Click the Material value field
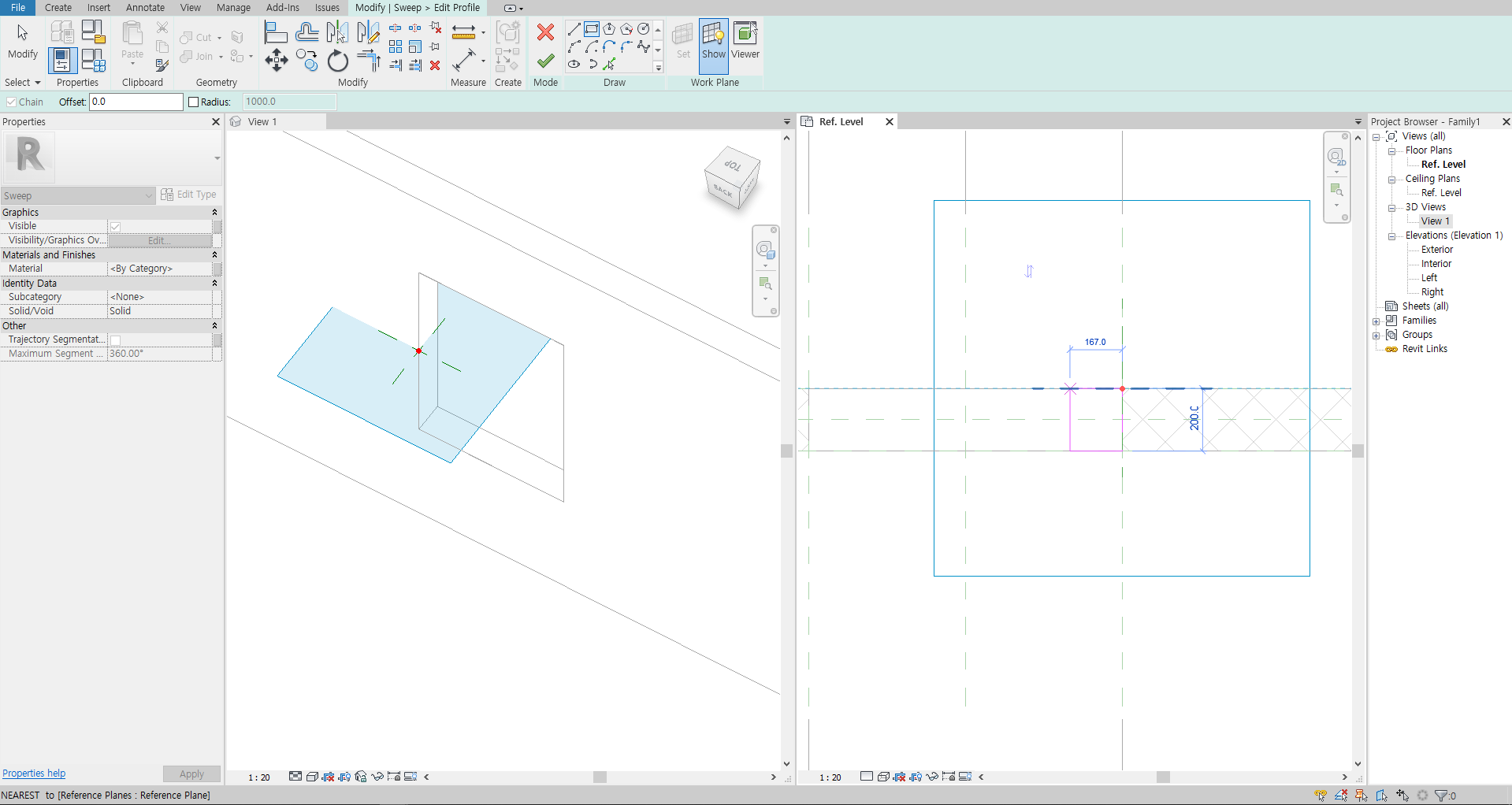Screen dimensions: 1512x805 click(160, 269)
